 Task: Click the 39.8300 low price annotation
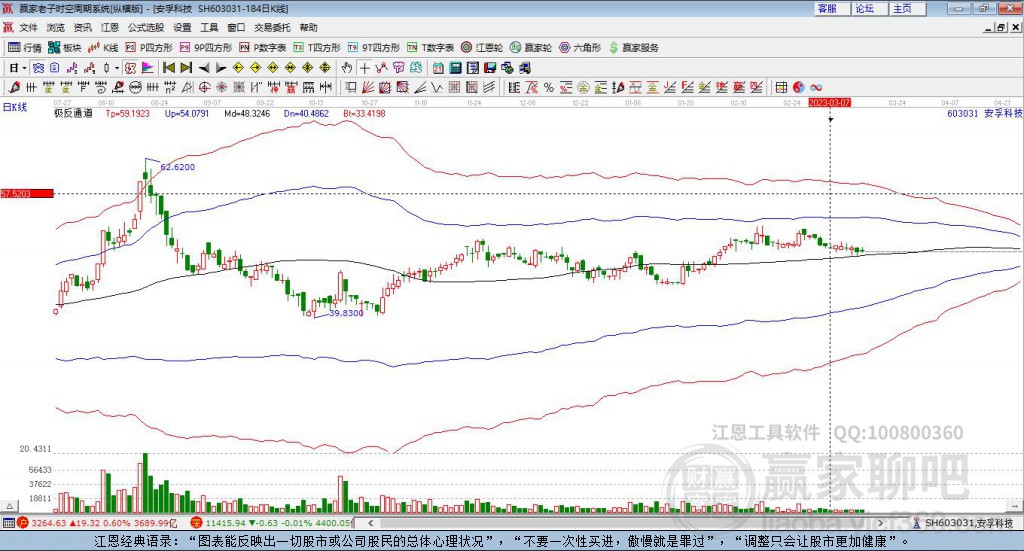point(346,313)
